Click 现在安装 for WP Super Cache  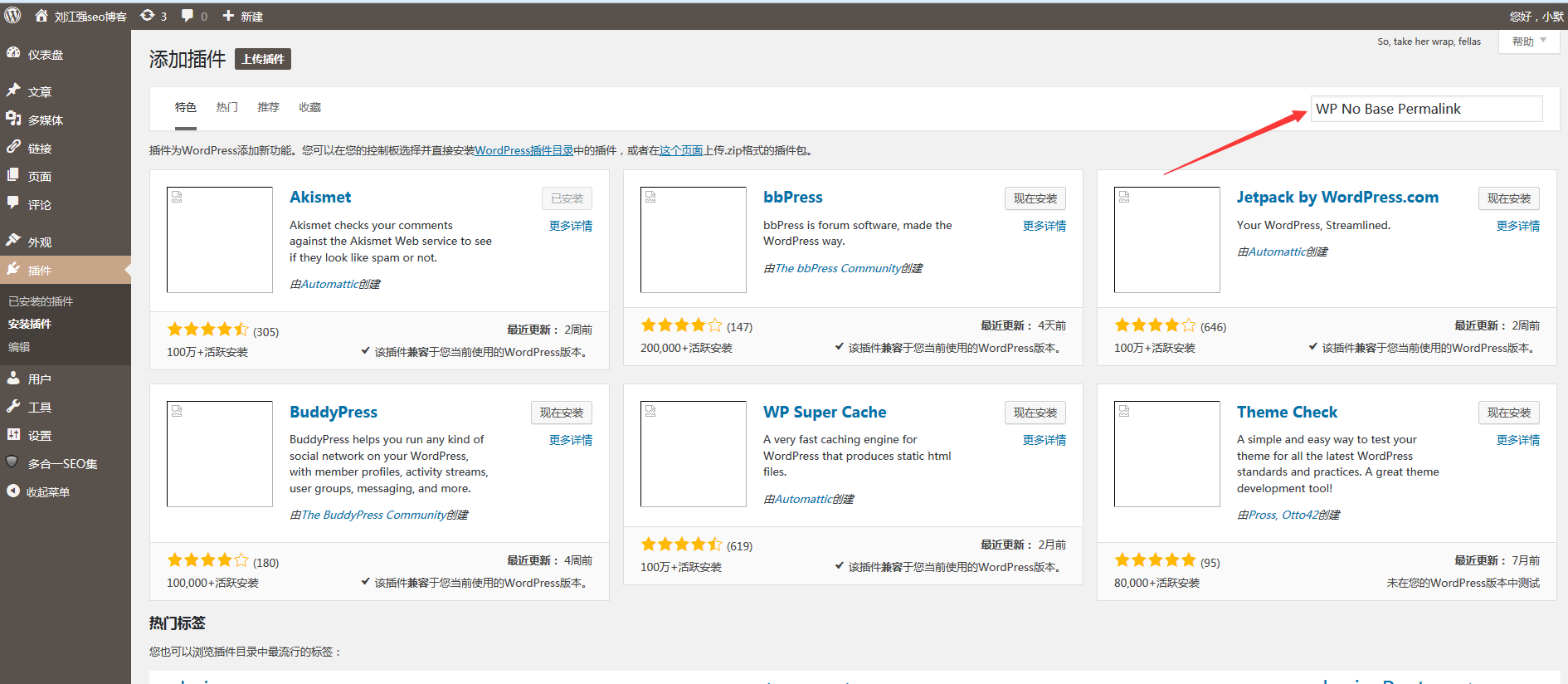coord(1035,413)
